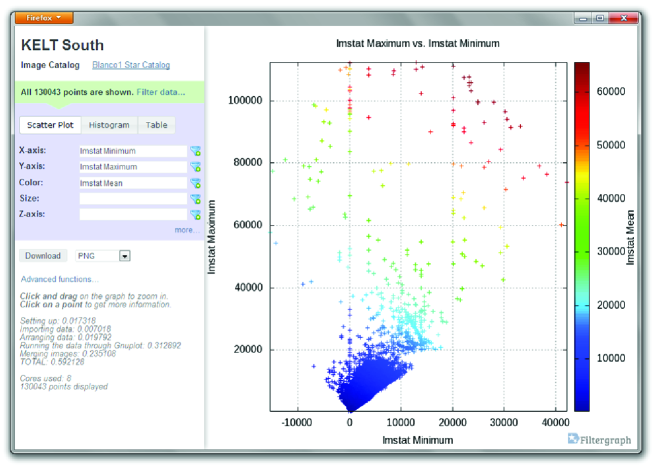Image resolution: width=654 pixels, height=469 pixels.
Task: Click the 40000 x-axis tick label
Action: pyautogui.click(x=555, y=423)
